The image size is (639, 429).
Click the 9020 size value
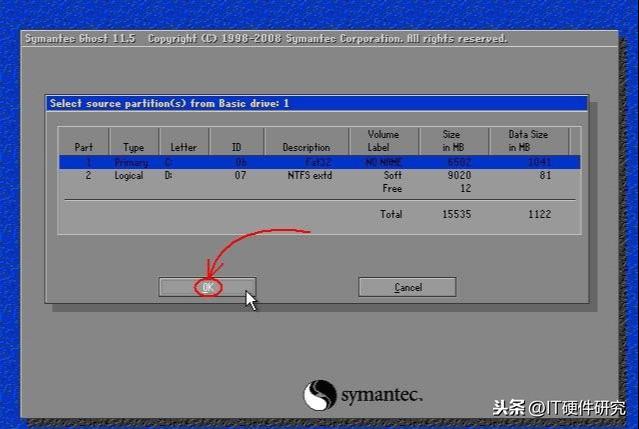click(x=459, y=176)
